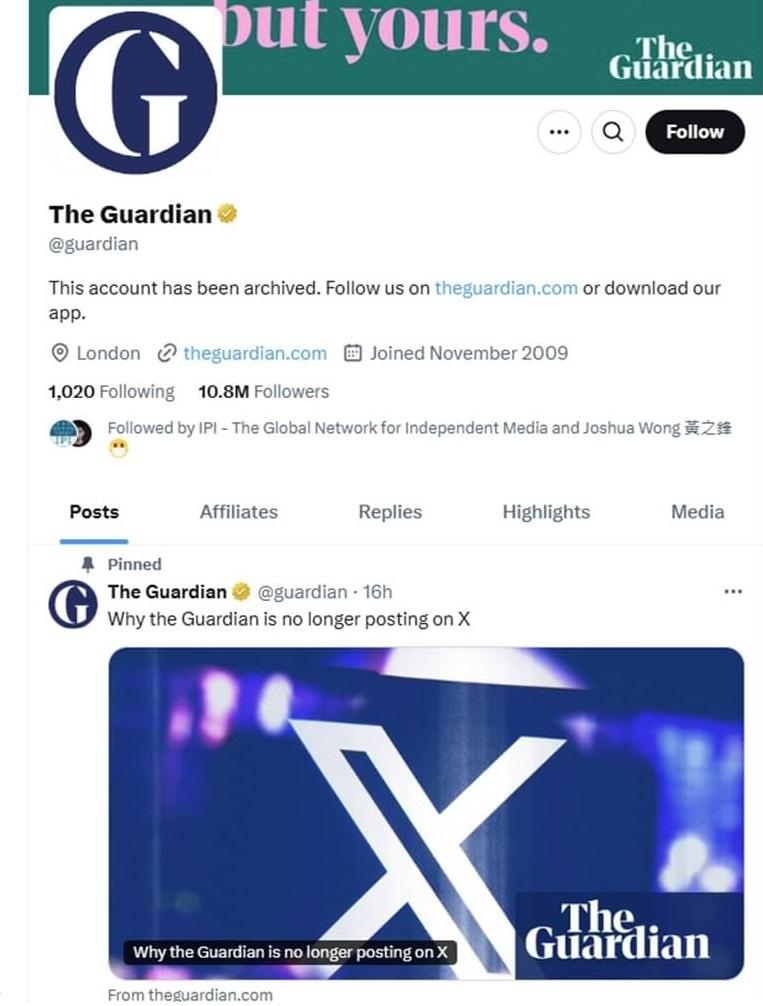Click the Guardian avatar on the pinned post
Viewport: 763px width, 1006px height.
[73, 604]
